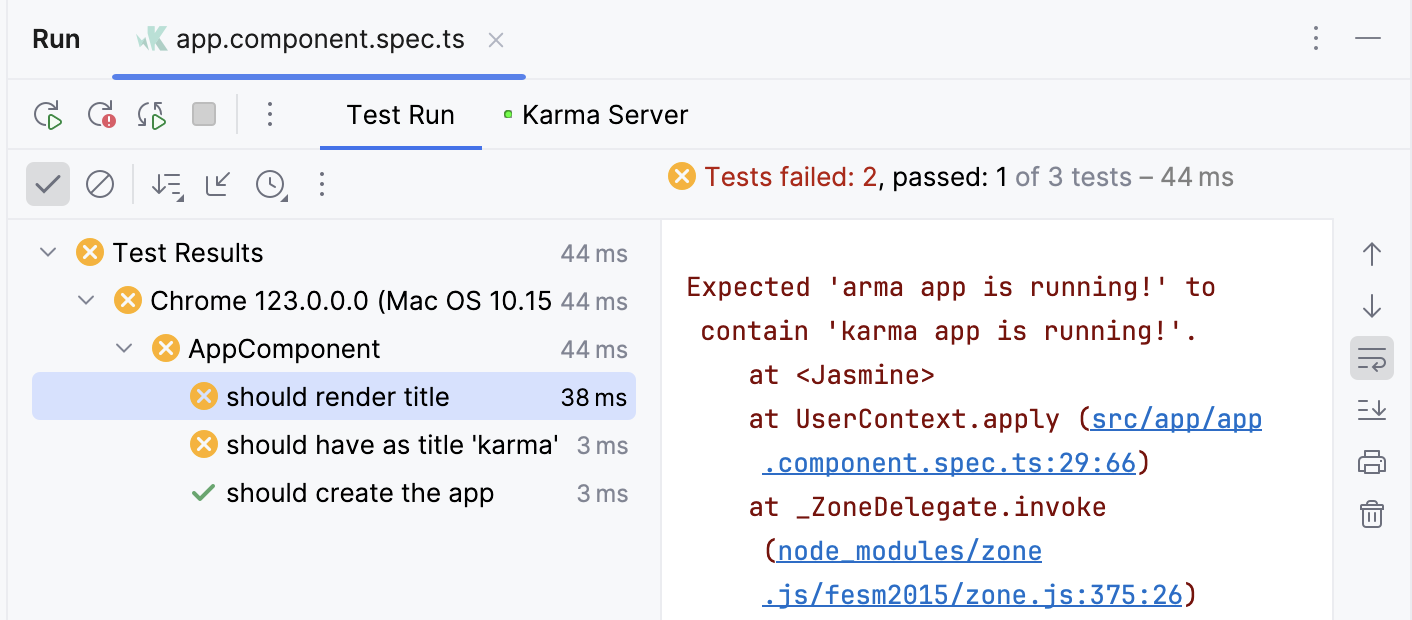
Task: Collapse the Test Results tree node
Action: (x=47, y=252)
